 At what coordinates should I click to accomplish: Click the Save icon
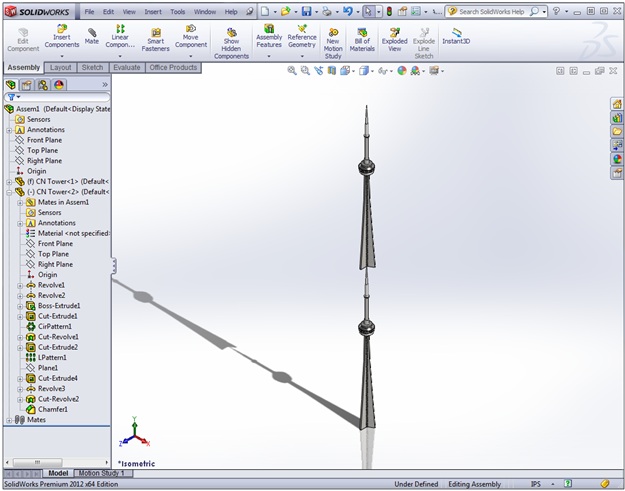click(306, 12)
